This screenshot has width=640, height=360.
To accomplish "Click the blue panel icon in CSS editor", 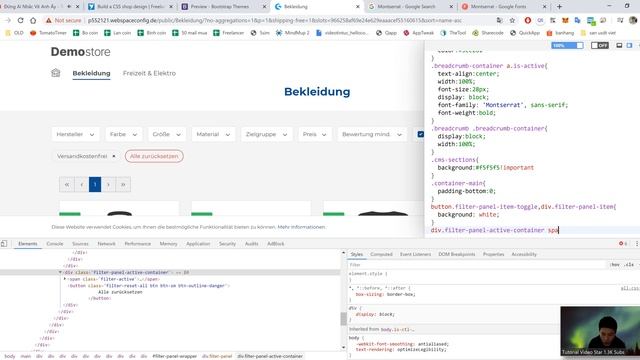I will (629, 45).
